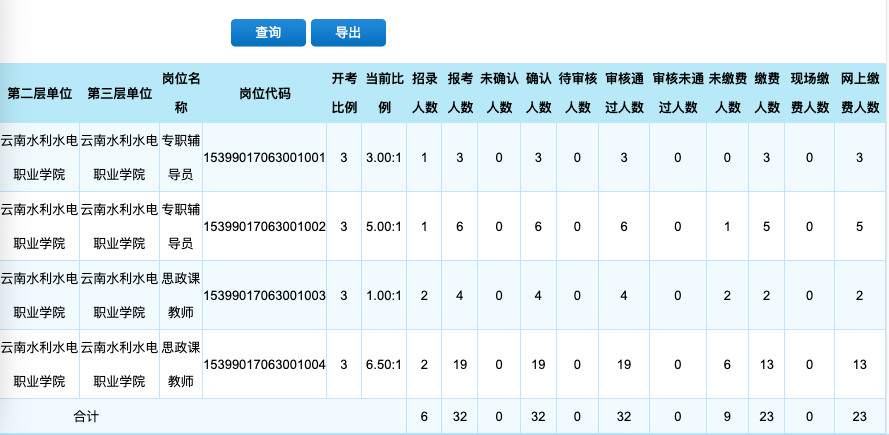Select position code 15399017063001004 cell
Viewport: 889px width, 435px height.
click(x=265, y=364)
